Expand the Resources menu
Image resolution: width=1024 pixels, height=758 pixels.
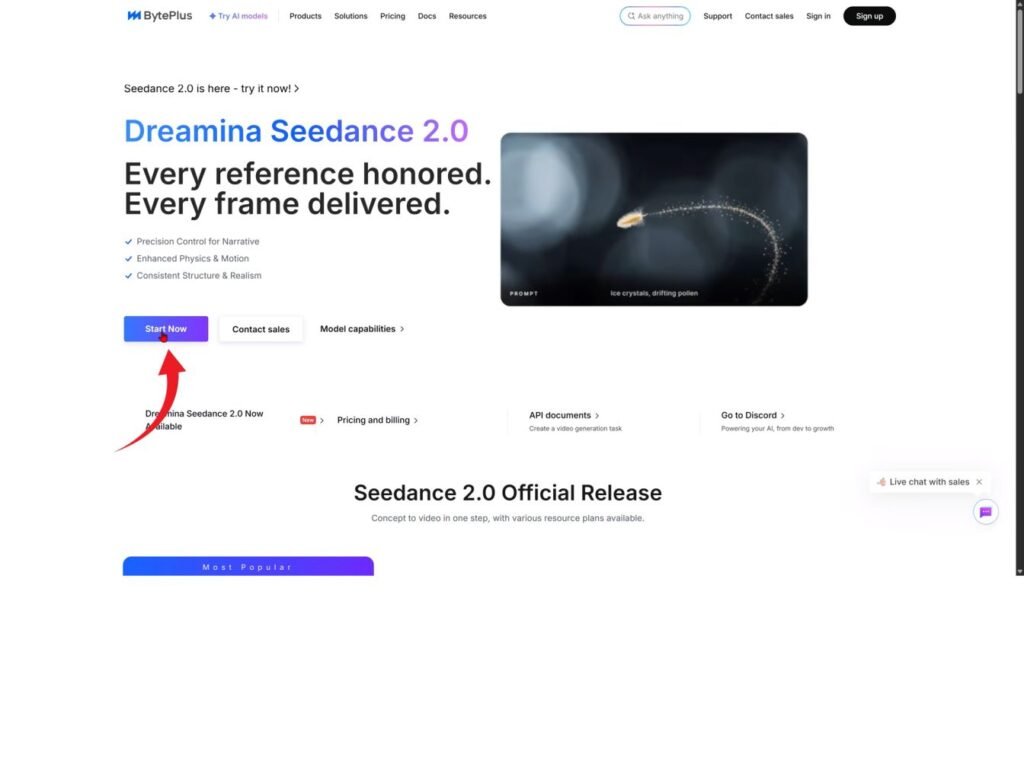click(467, 16)
